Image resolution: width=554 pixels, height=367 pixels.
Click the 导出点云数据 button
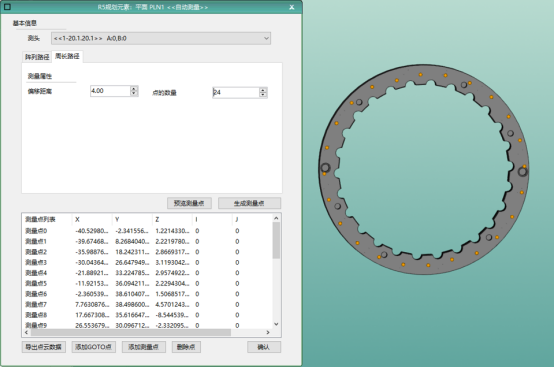[44, 347]
